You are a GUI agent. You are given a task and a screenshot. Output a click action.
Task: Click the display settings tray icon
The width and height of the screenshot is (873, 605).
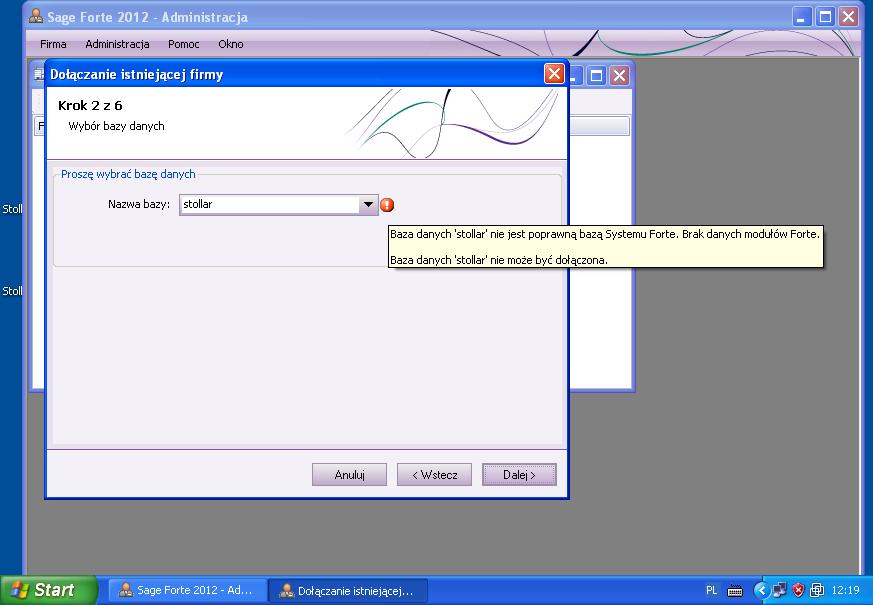pyautogui.click(x=817, y=590)
